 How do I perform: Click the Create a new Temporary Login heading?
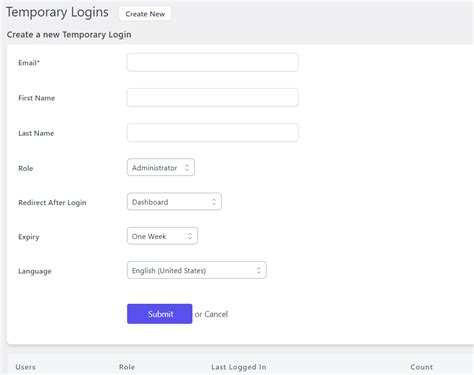[x=69, y=35]
